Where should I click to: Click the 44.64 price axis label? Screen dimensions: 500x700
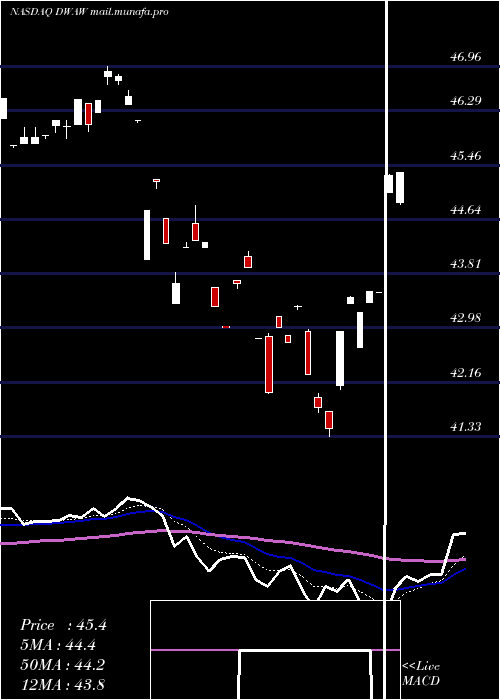(466, 209)
